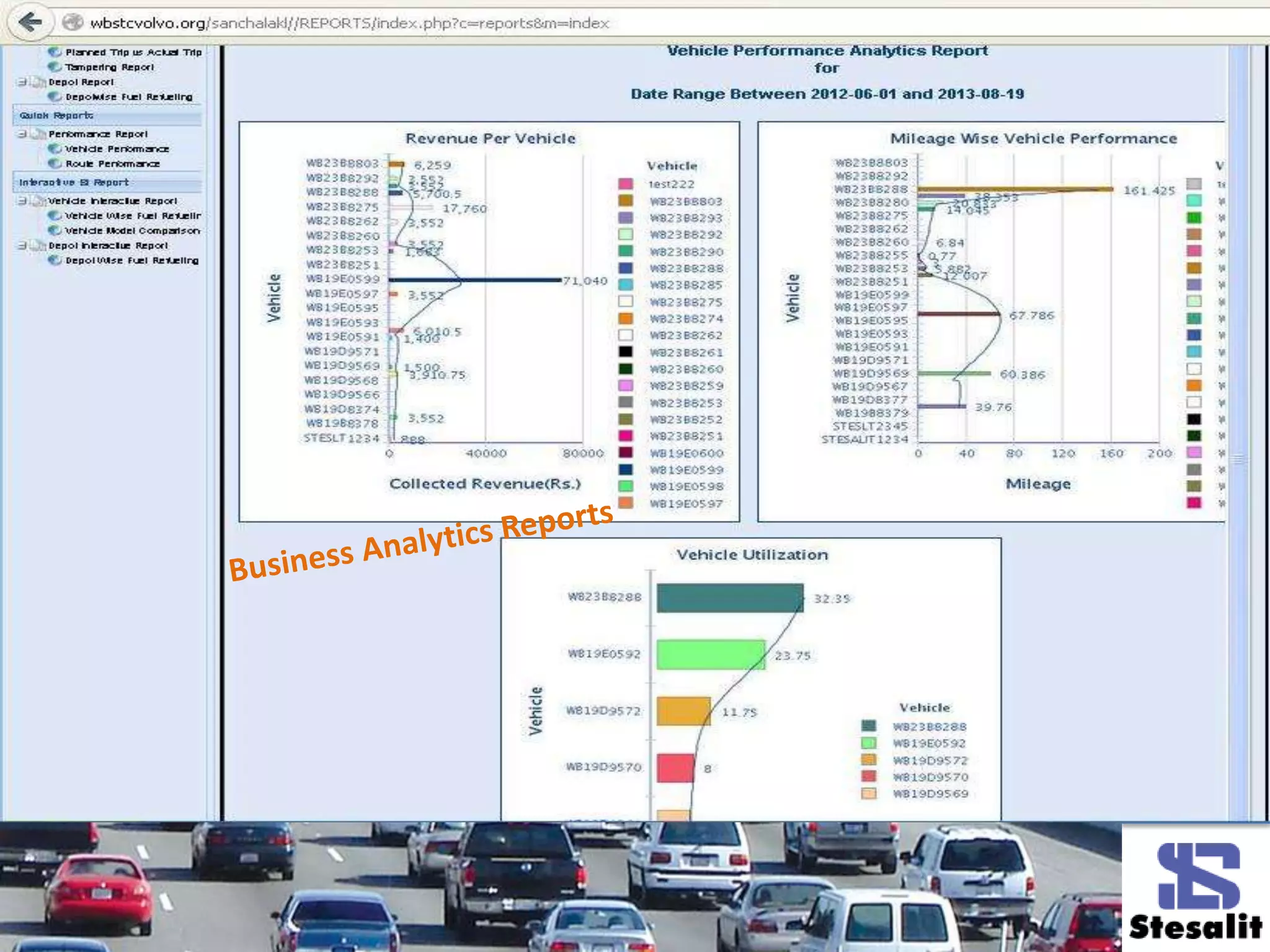Open the Interactive BI Report section header
This screenshot has height=952, width=1270.
[74, 182]
